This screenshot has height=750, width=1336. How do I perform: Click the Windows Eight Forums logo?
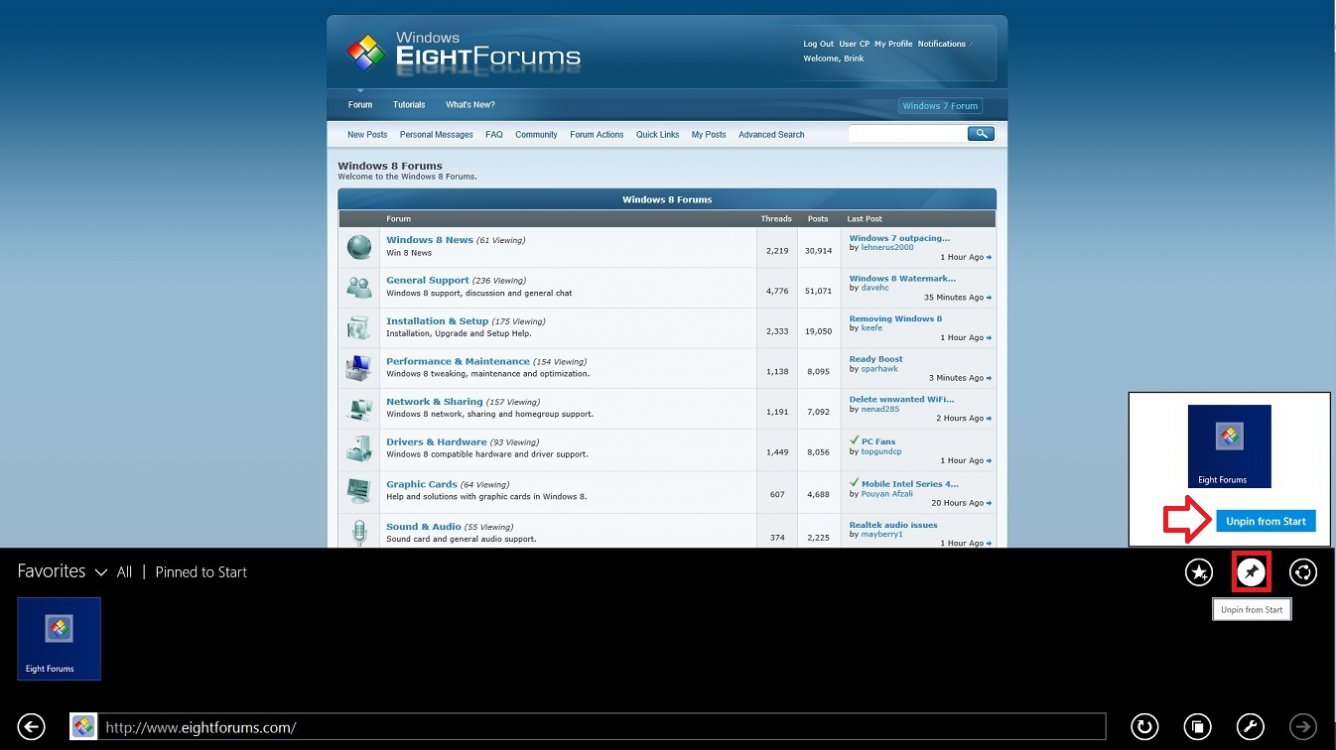[463, 52]
